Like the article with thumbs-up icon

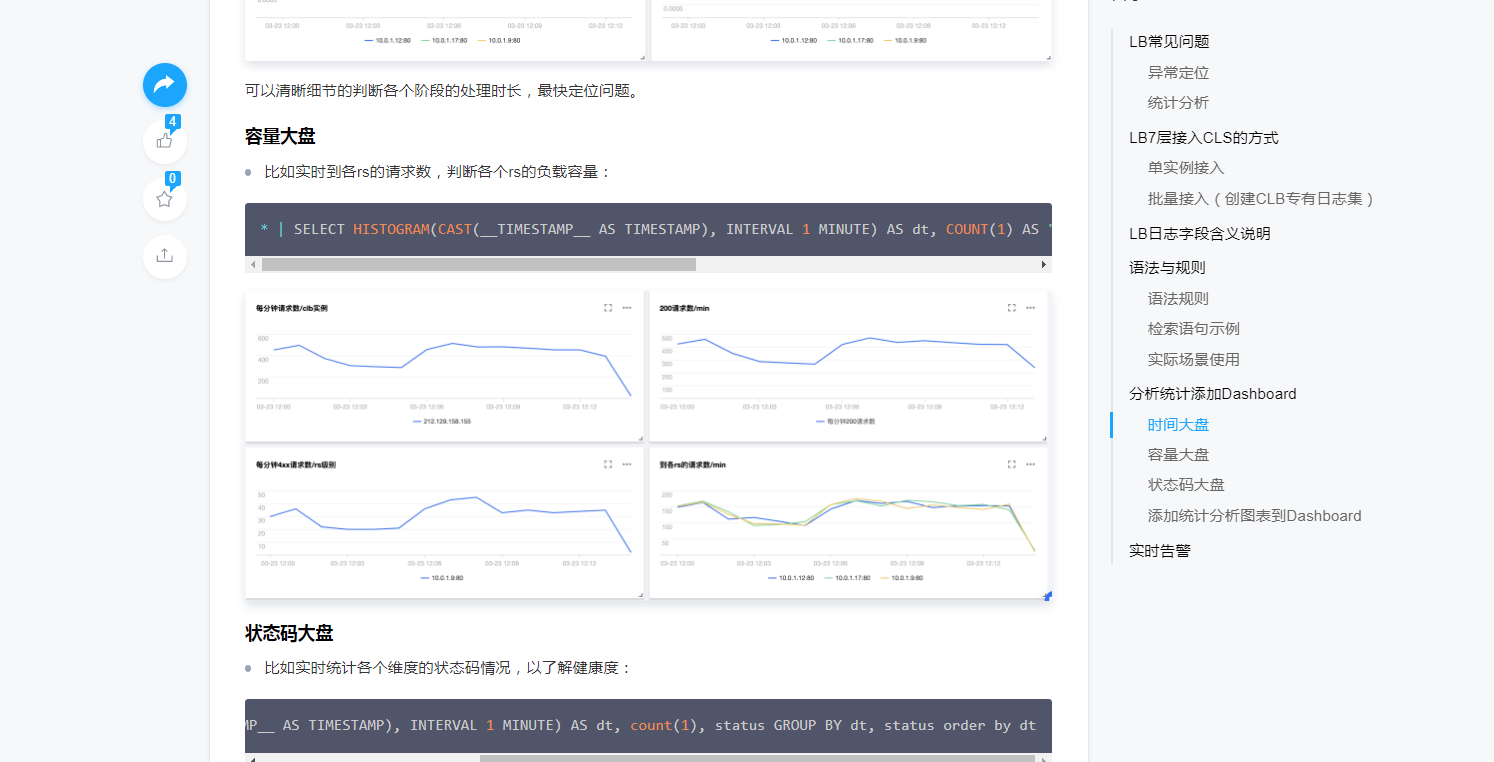(165, 141)
